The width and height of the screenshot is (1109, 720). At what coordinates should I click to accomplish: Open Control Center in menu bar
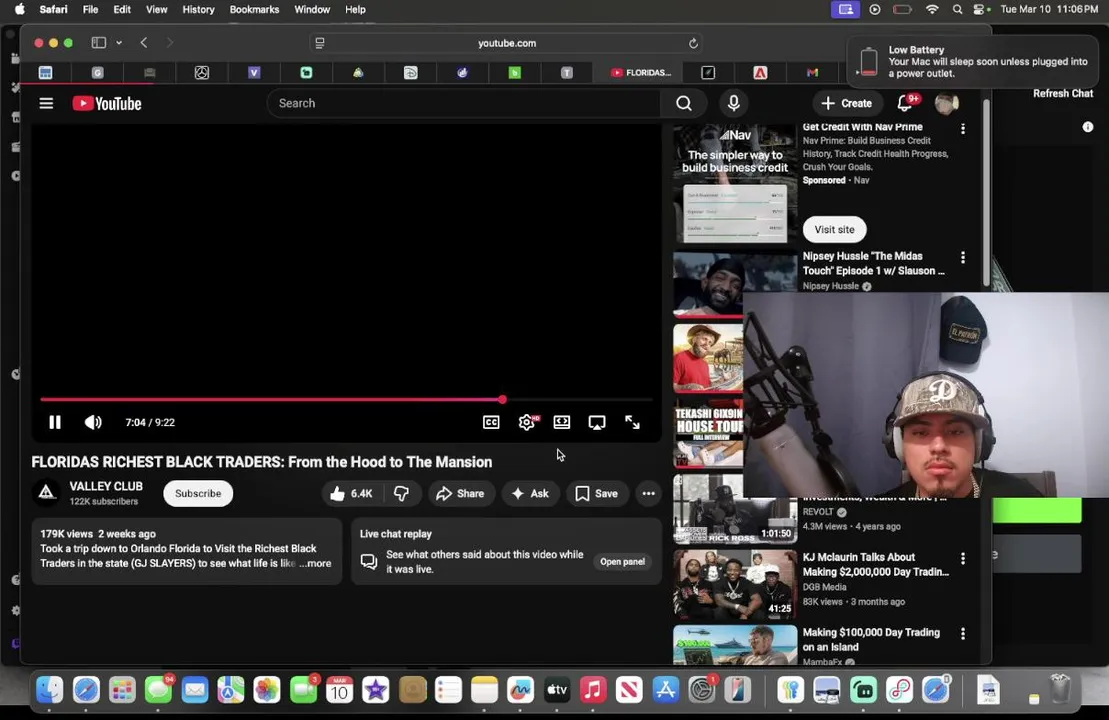point(980,9)
